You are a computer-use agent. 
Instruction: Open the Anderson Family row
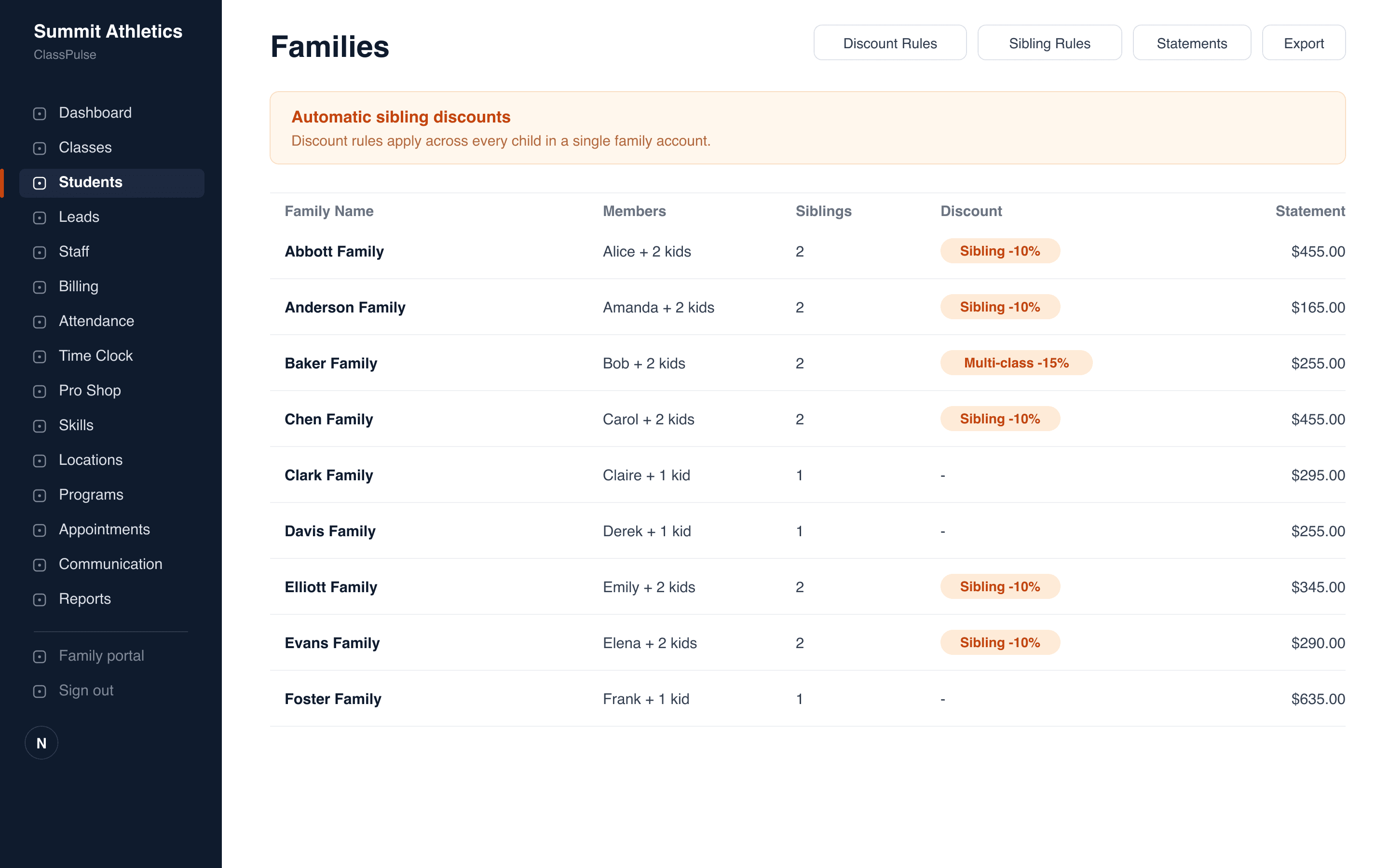click(807, 307)
